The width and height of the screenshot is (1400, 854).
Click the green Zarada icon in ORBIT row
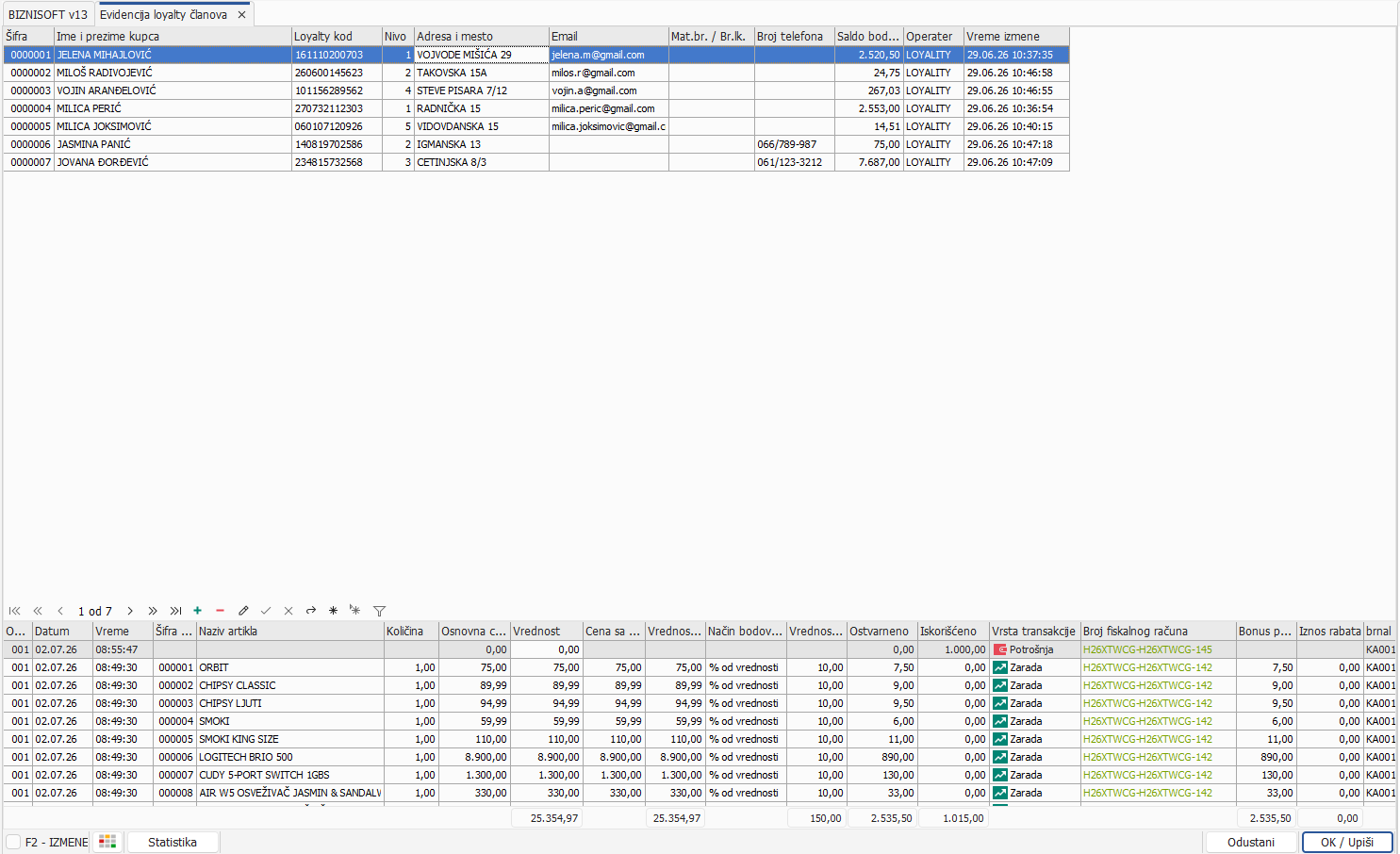click(x=1000, y=667)
